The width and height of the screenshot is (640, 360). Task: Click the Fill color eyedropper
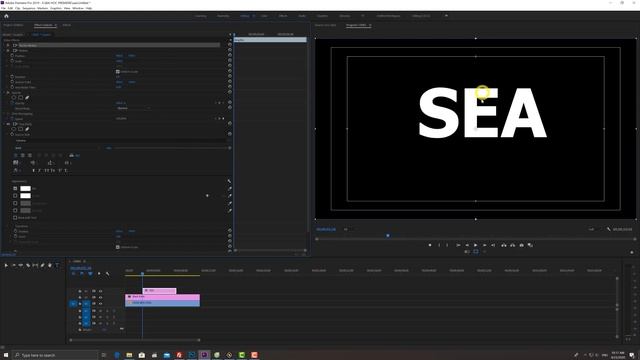229,189
